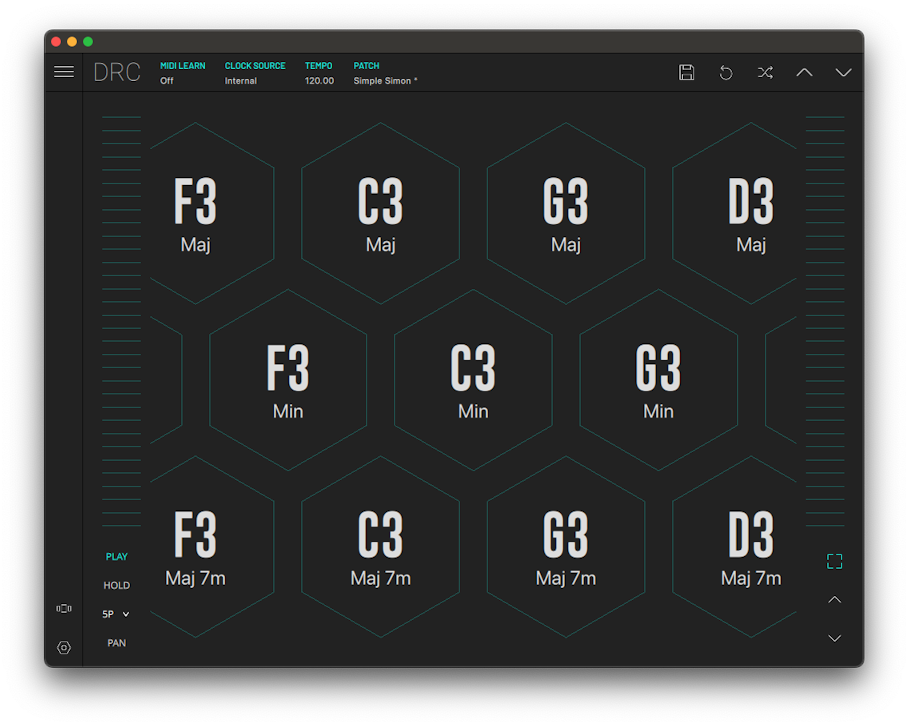Toggle PLAY mode
Screen dimensions: 908x726
[117, 557]
